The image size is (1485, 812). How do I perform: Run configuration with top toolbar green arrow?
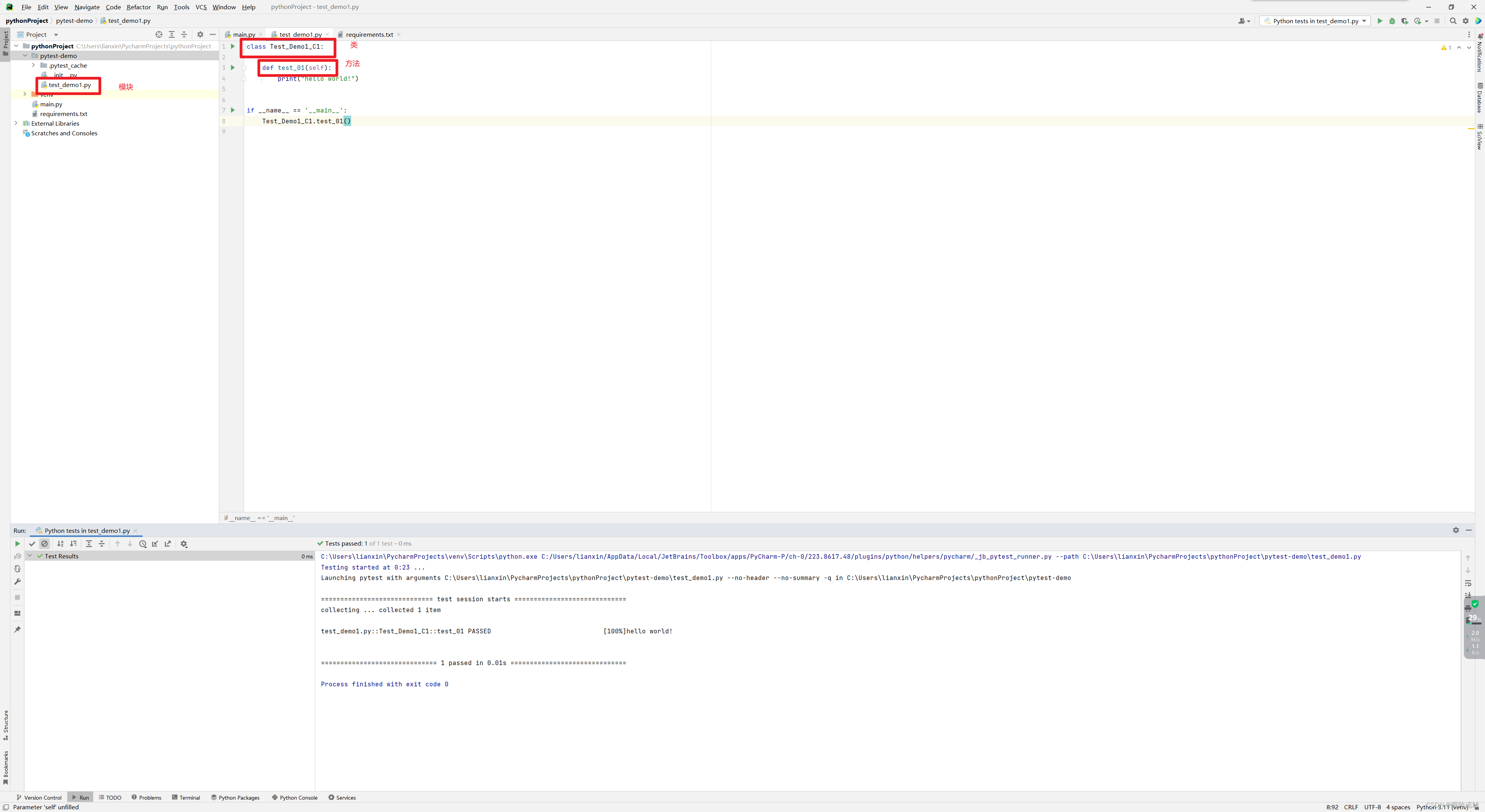click(1379, 21)
